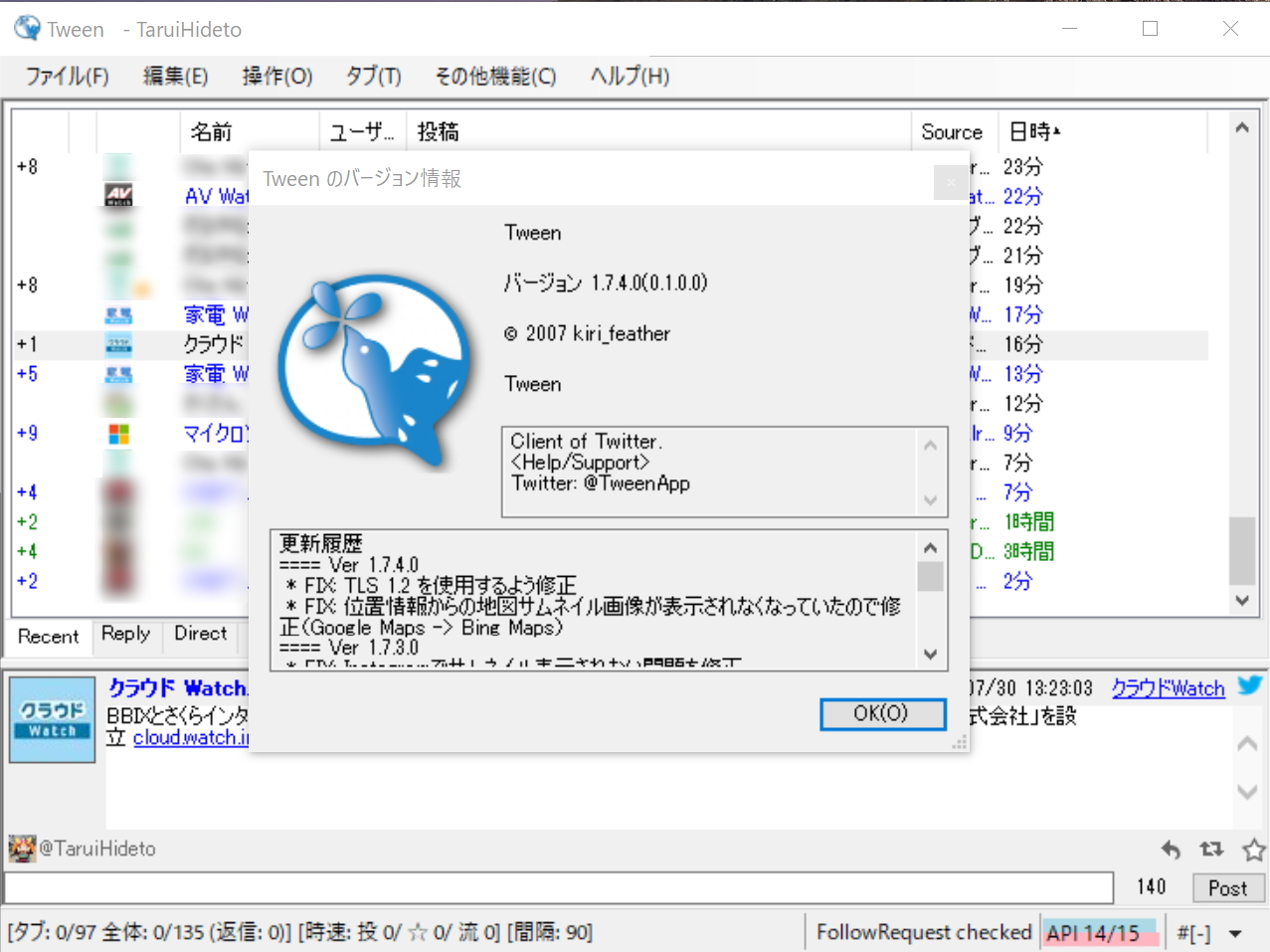Open the cloud.watch link in the tweet
Viewport: 1270px width, 952px height.
191,737
